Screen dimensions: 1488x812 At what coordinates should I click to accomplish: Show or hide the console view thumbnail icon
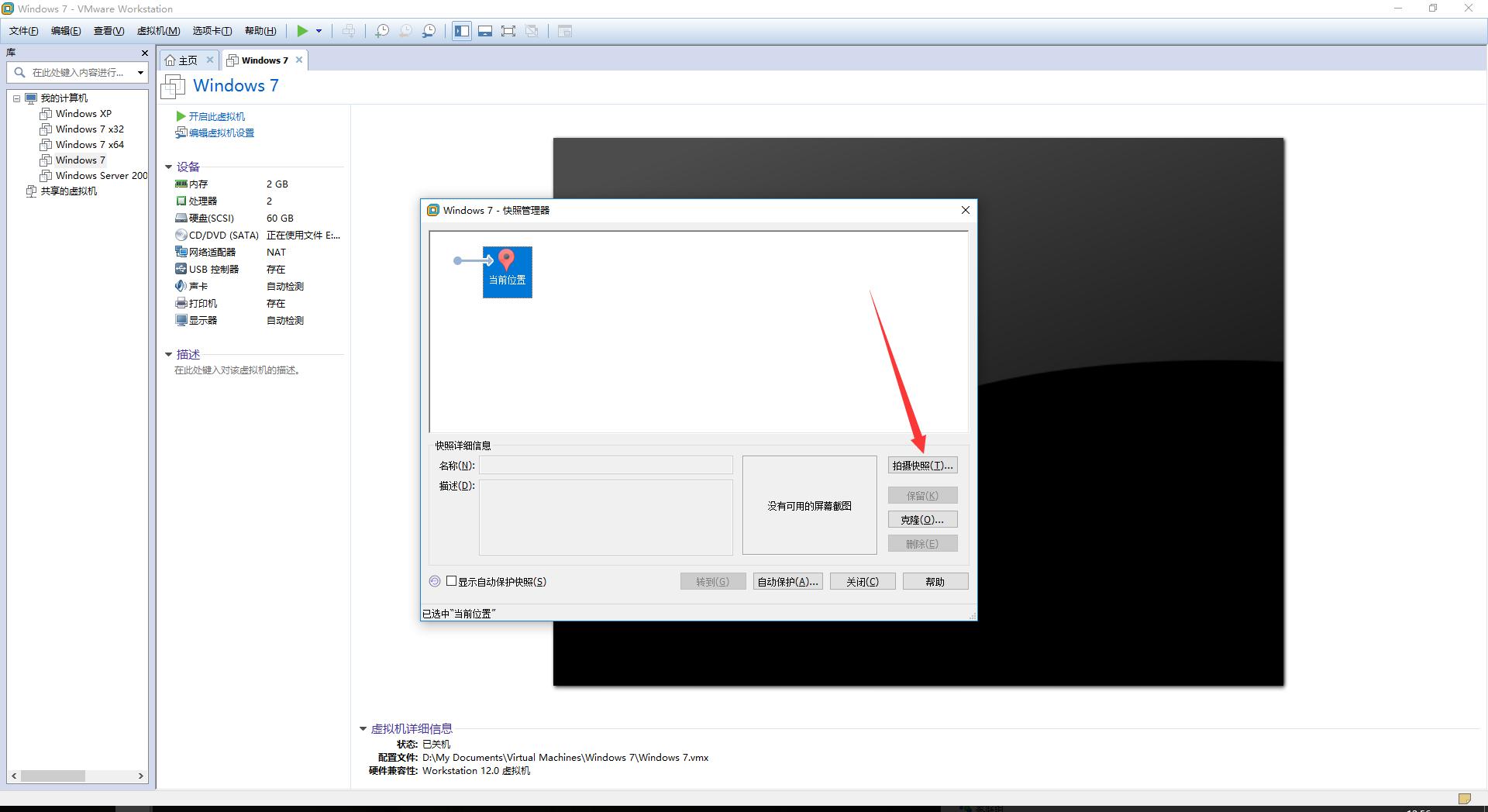point(485,31)
